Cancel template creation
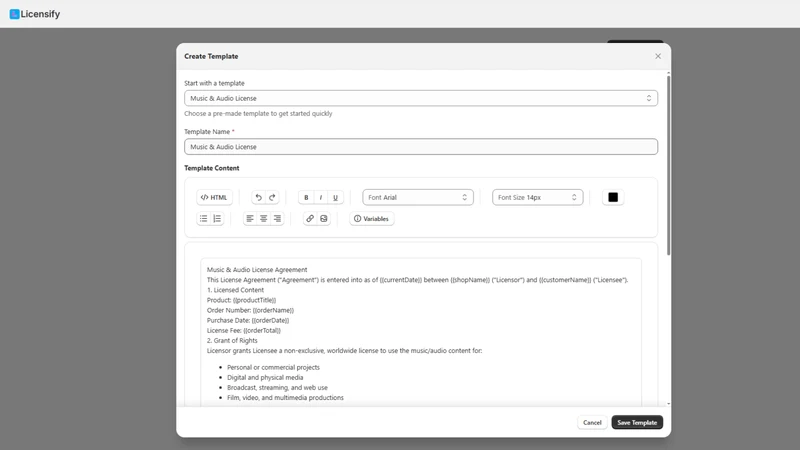Viewport: 800px width, 450px height. pyautogui.click(x=592, y=422)
